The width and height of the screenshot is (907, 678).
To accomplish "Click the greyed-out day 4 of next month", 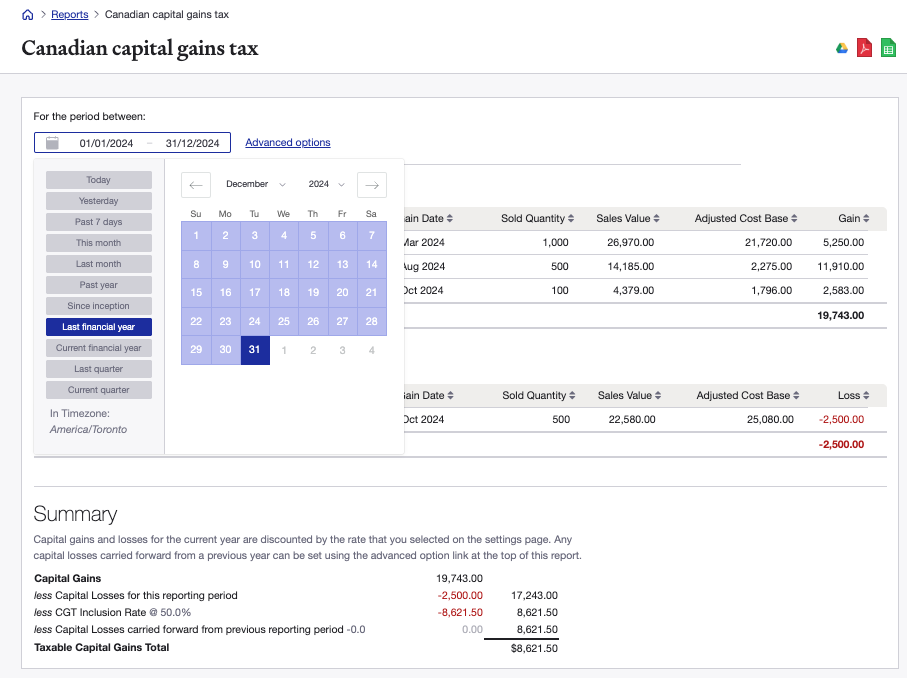I will [372, 350].
